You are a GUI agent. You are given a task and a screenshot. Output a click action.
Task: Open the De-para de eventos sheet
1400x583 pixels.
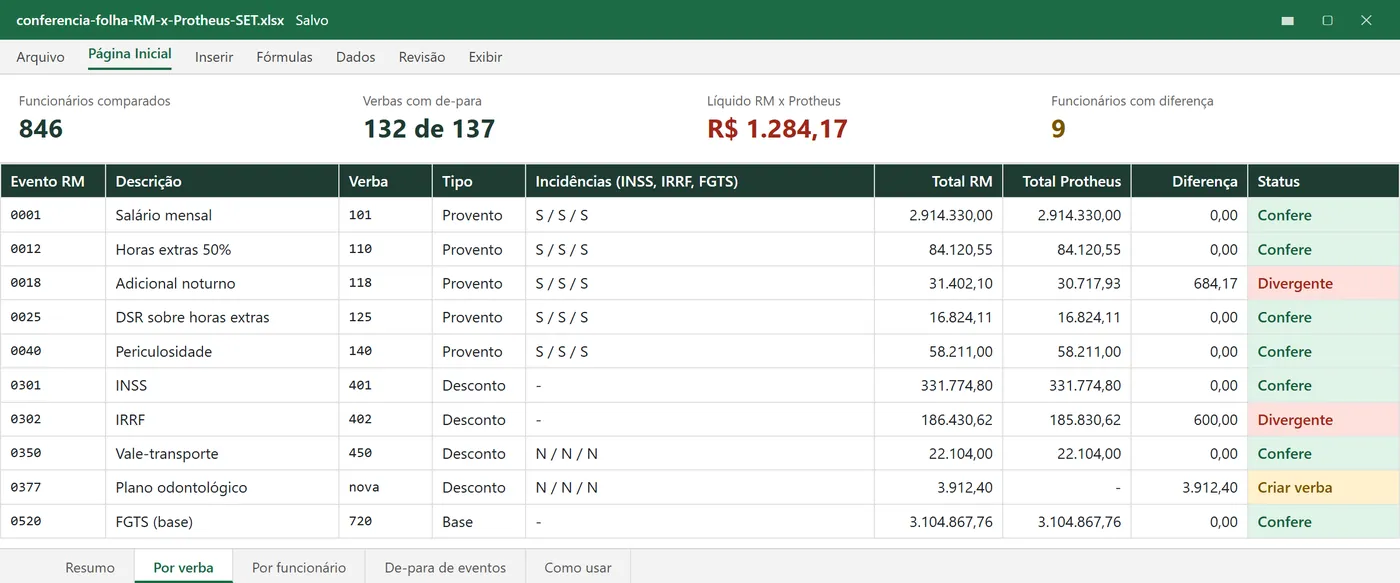(445, 567)
